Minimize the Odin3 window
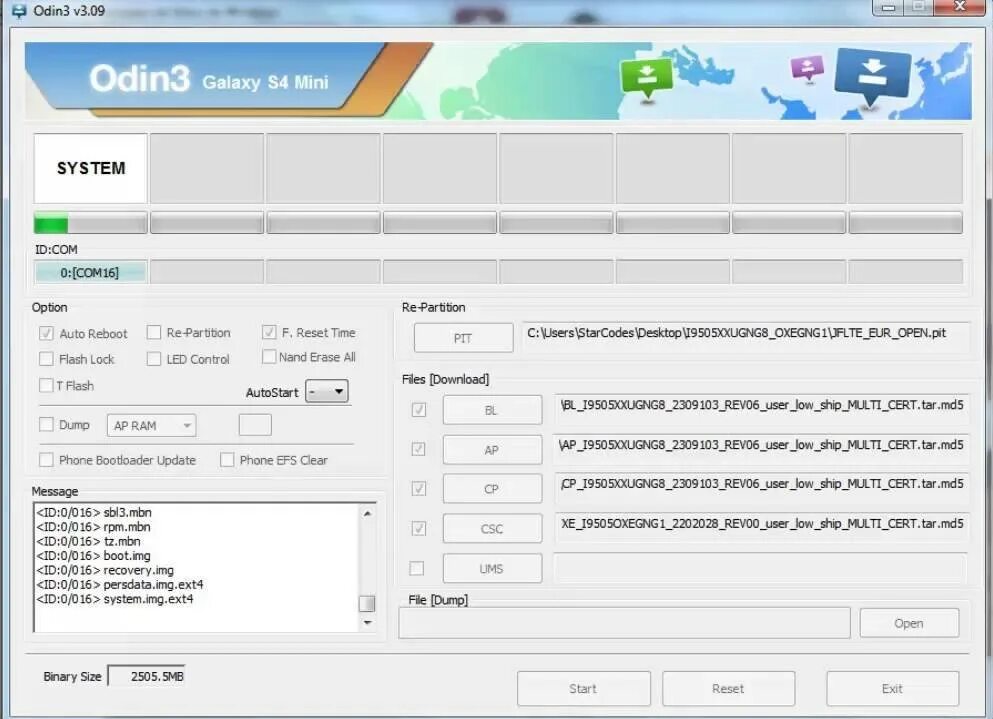 (x=889, y=7)
